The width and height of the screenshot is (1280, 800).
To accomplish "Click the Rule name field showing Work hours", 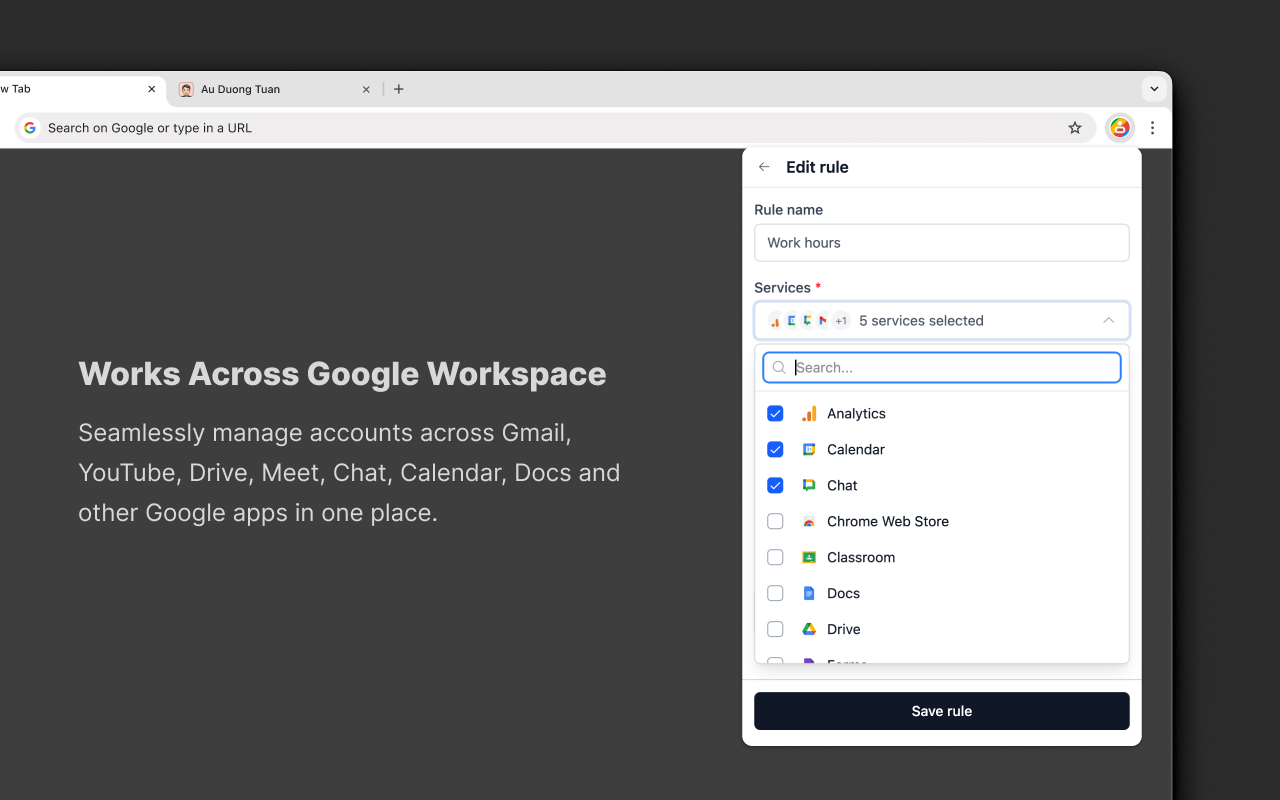I will [941, 242].
